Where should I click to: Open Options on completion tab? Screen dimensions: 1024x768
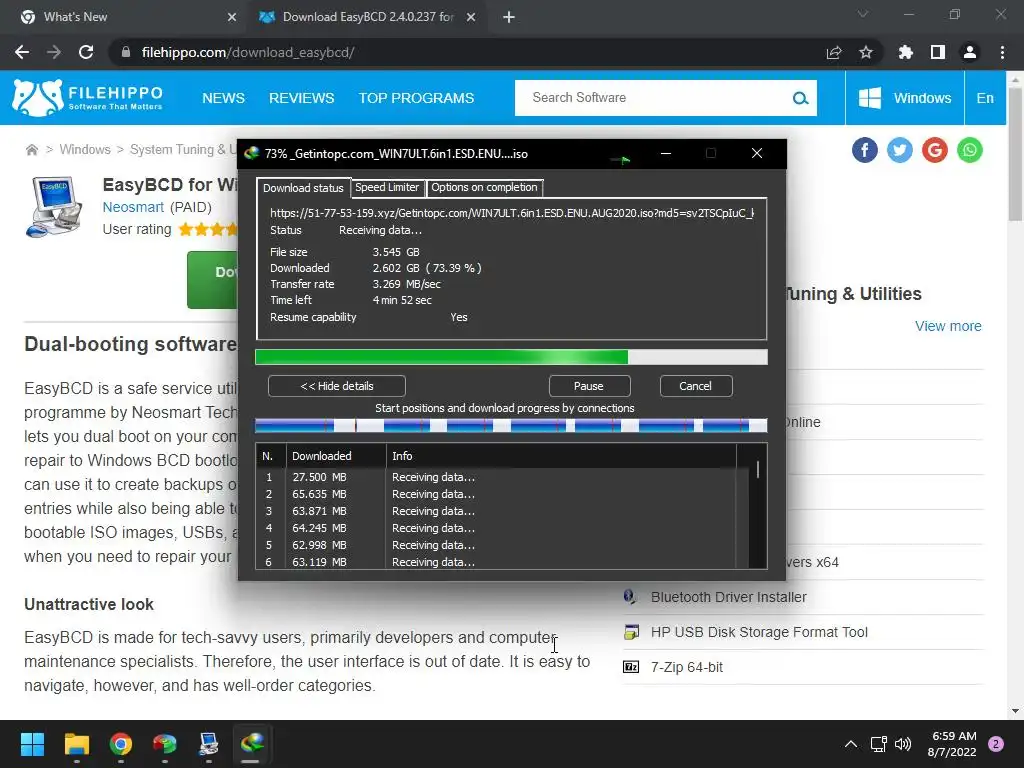coord(485,187)
